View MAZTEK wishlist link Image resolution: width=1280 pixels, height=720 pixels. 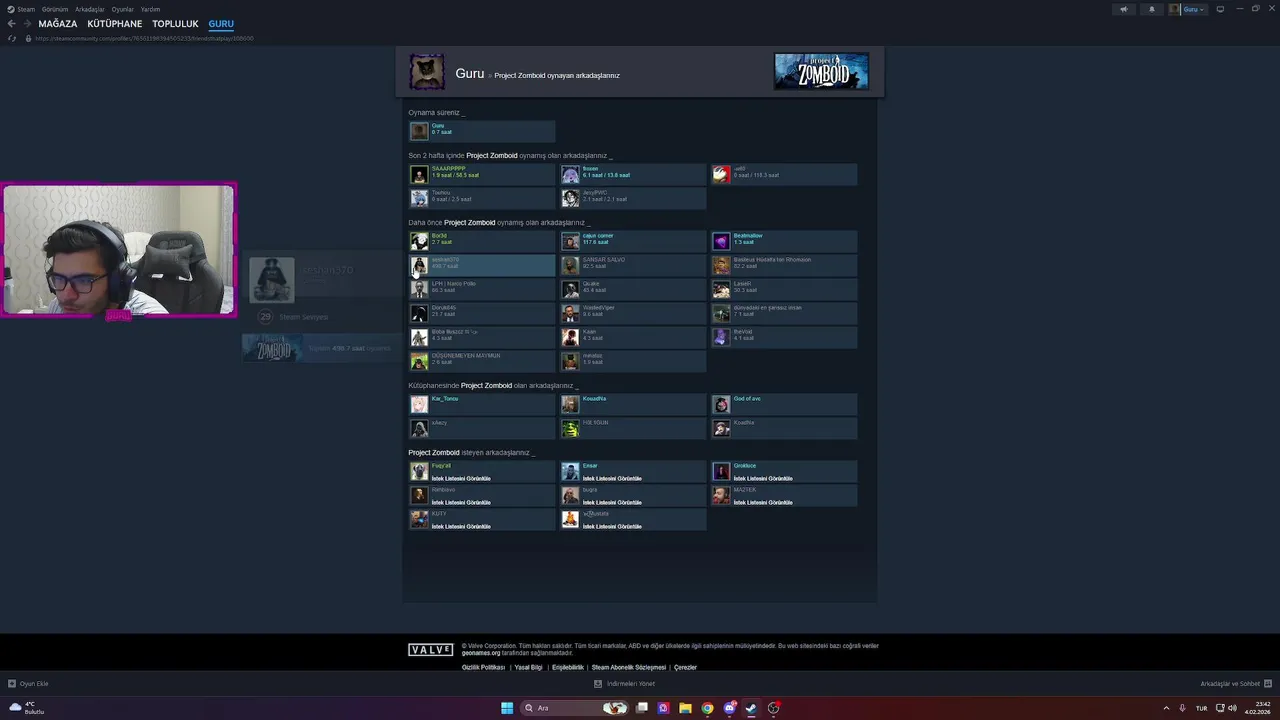tap(763, 502)
